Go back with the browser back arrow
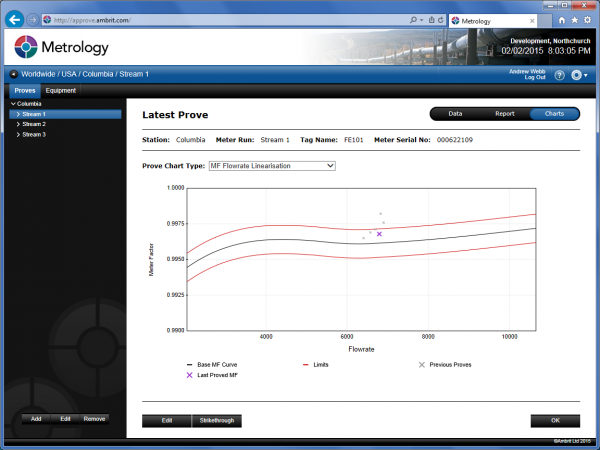This screenshot has height=450, width=600. pyautogui.click(x=15, y=19)
